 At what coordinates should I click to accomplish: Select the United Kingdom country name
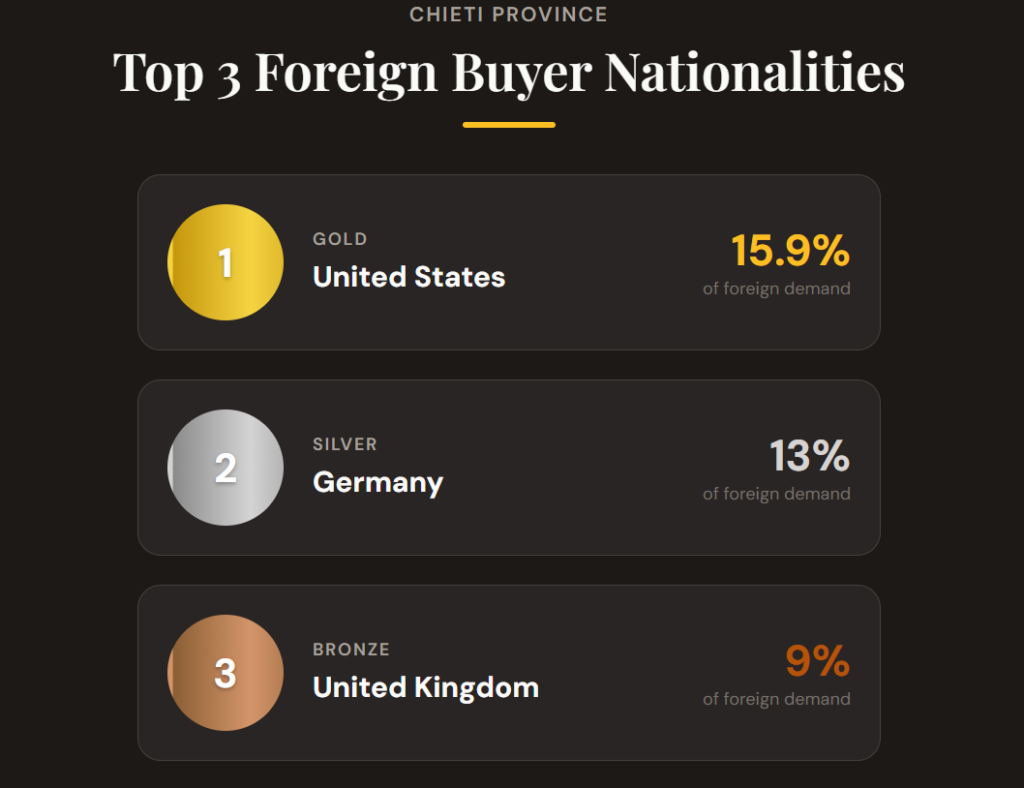(426, 687)
